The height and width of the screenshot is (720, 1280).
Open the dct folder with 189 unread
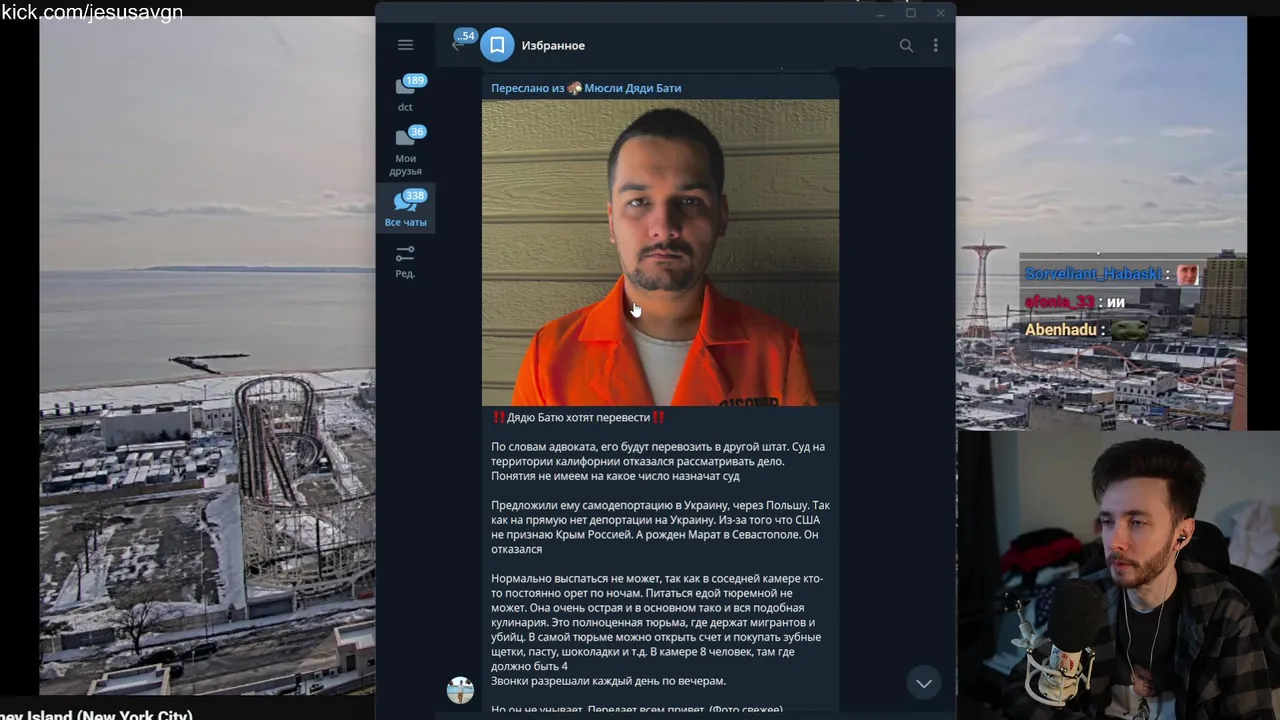tap(405, 92)
